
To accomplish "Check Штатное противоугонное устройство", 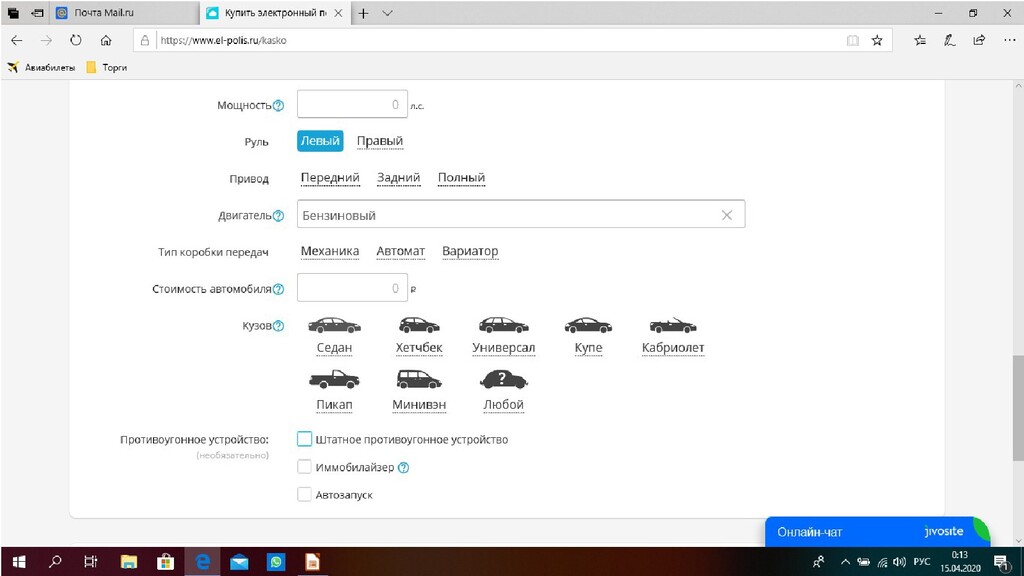I will [304, 440].
